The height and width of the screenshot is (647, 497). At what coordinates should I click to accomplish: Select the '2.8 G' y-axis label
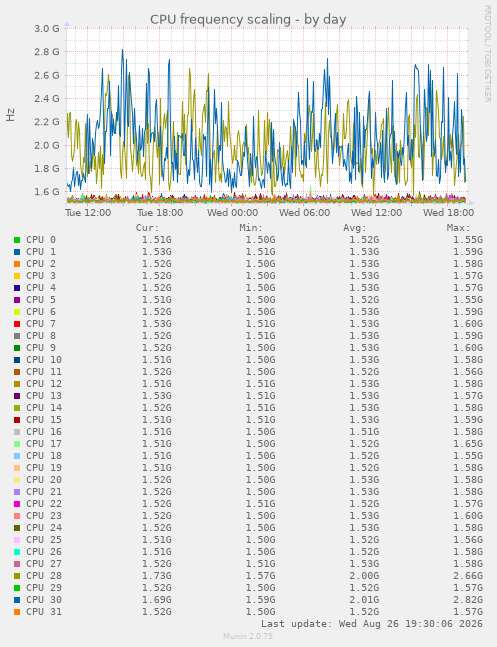click(x=47, y=52)
